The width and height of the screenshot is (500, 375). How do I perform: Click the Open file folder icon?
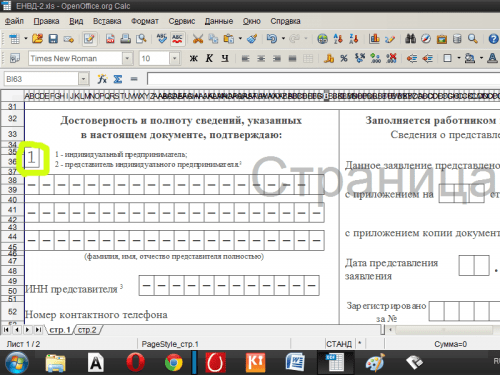point(37,39)
